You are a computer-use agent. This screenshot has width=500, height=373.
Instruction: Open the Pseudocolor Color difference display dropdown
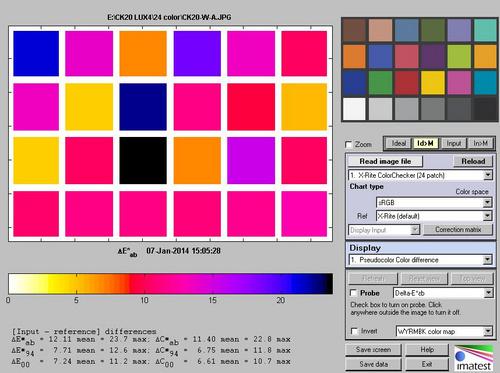point(420,260)
